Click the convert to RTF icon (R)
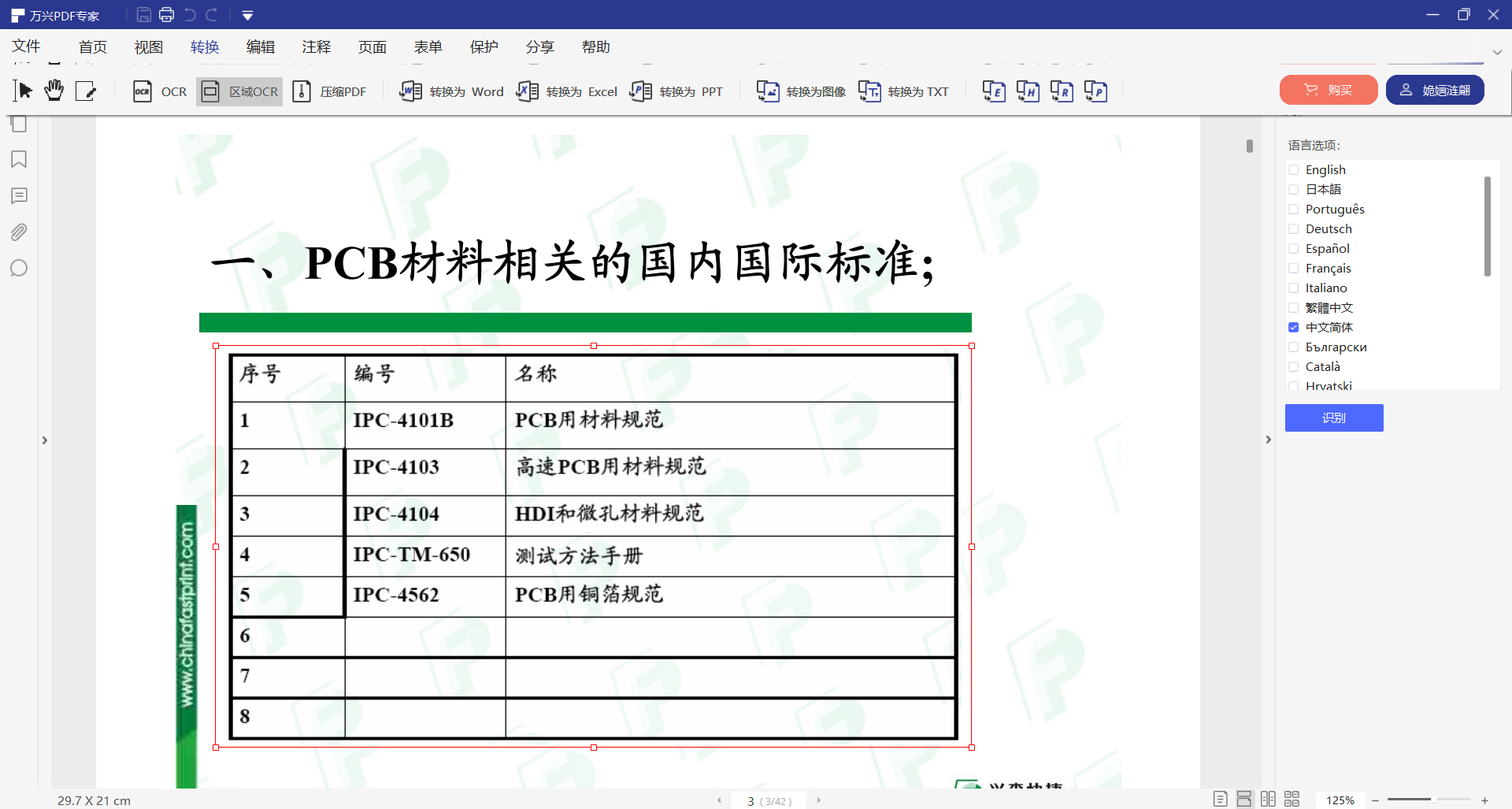The width and height of the screenshot is (1512, 809). pyautogui.click(x=1062, y=91)
